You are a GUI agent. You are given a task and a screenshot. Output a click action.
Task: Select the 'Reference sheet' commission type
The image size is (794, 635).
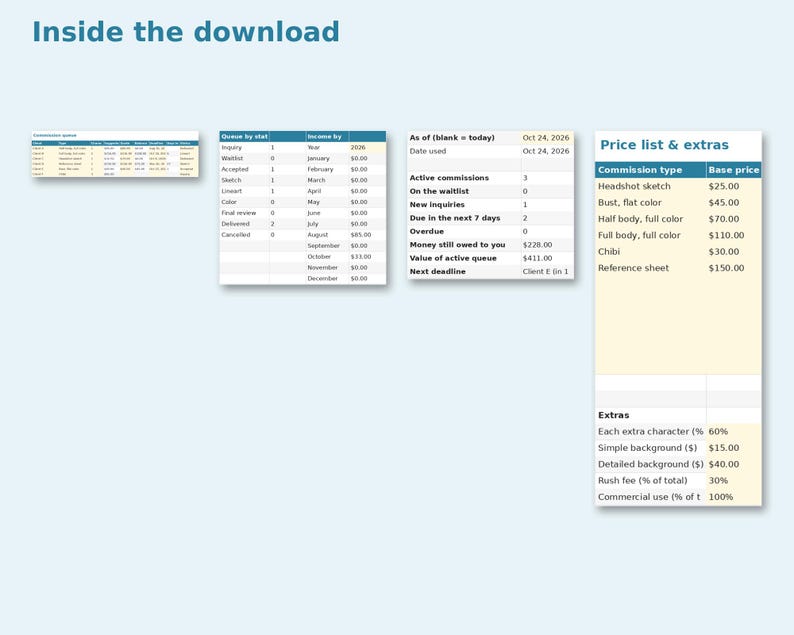click(x=633, y=268)
